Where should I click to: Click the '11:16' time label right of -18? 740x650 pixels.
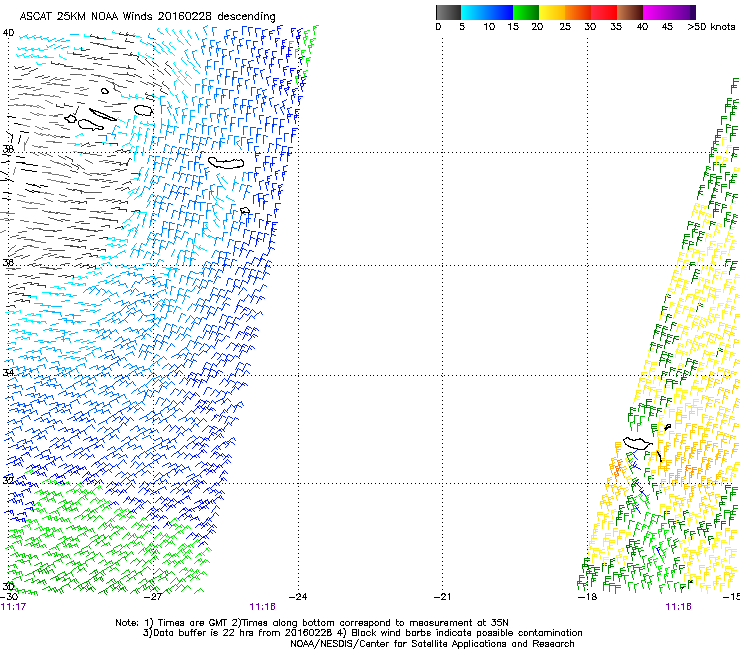(x=678, y=607)
